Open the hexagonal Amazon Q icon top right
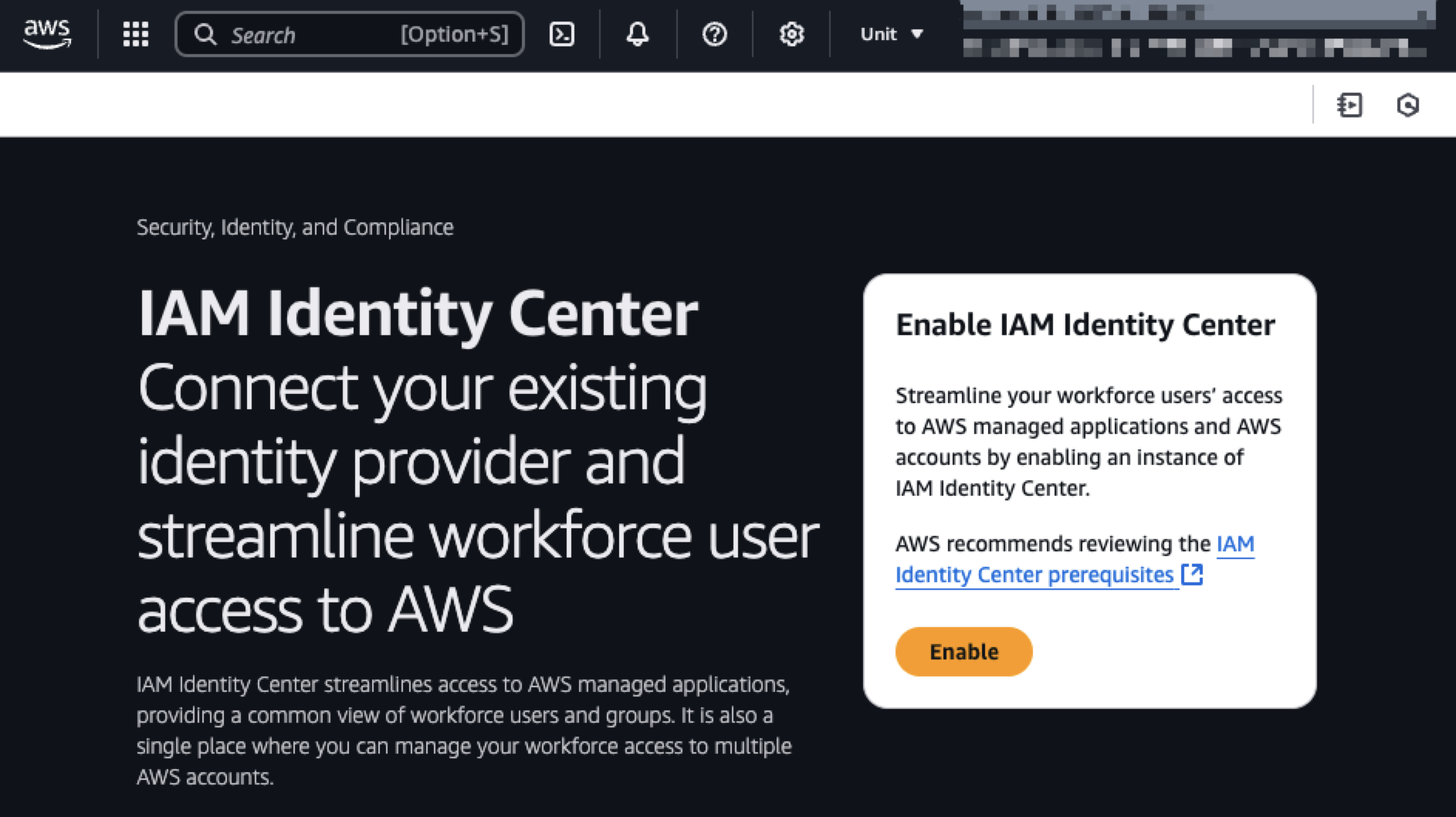1456x817 pixels. tap(1408, 104)
